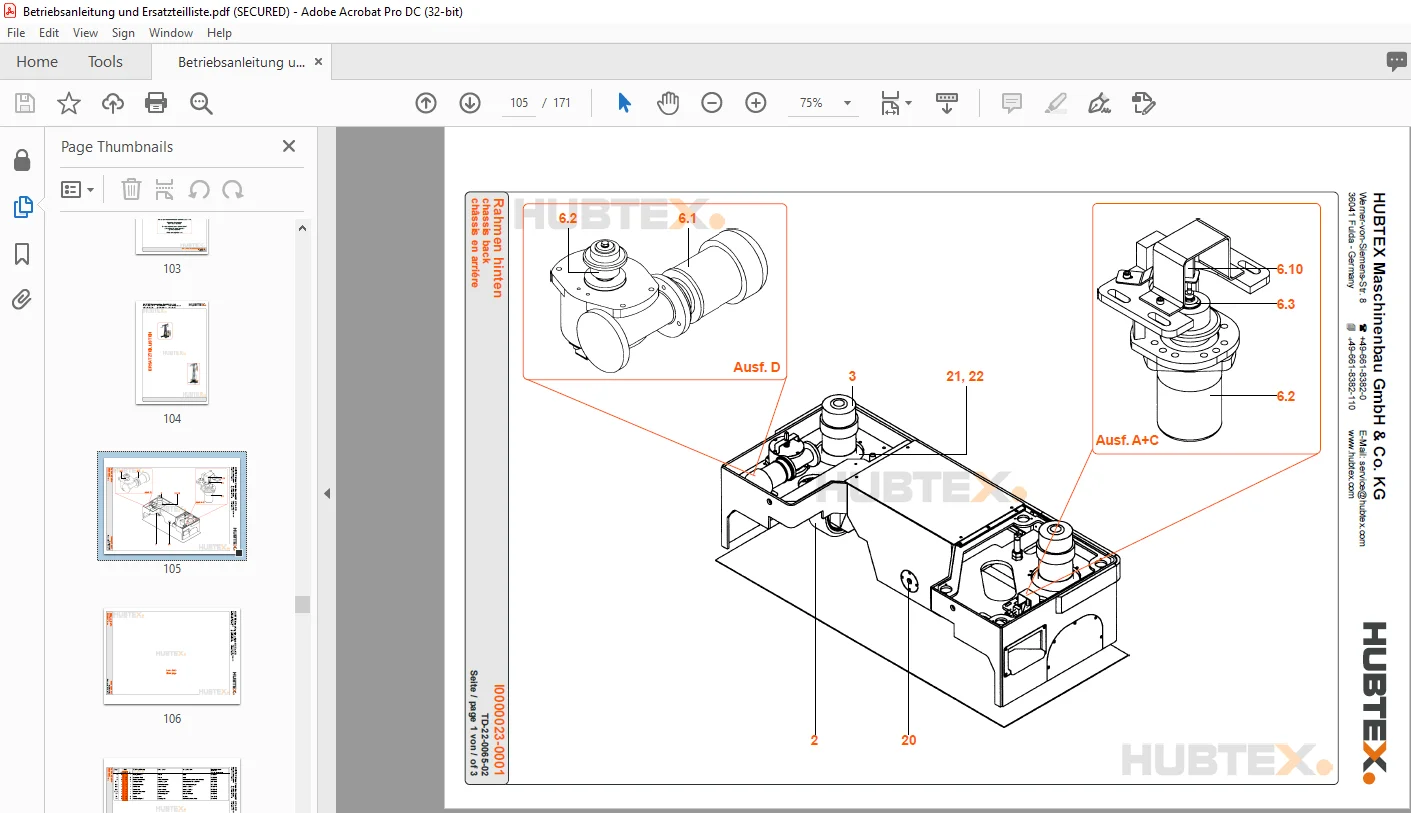Click part label '6.10' in the diagram
Viewport: 1411px width, 813px height.
pos(1289,269)
